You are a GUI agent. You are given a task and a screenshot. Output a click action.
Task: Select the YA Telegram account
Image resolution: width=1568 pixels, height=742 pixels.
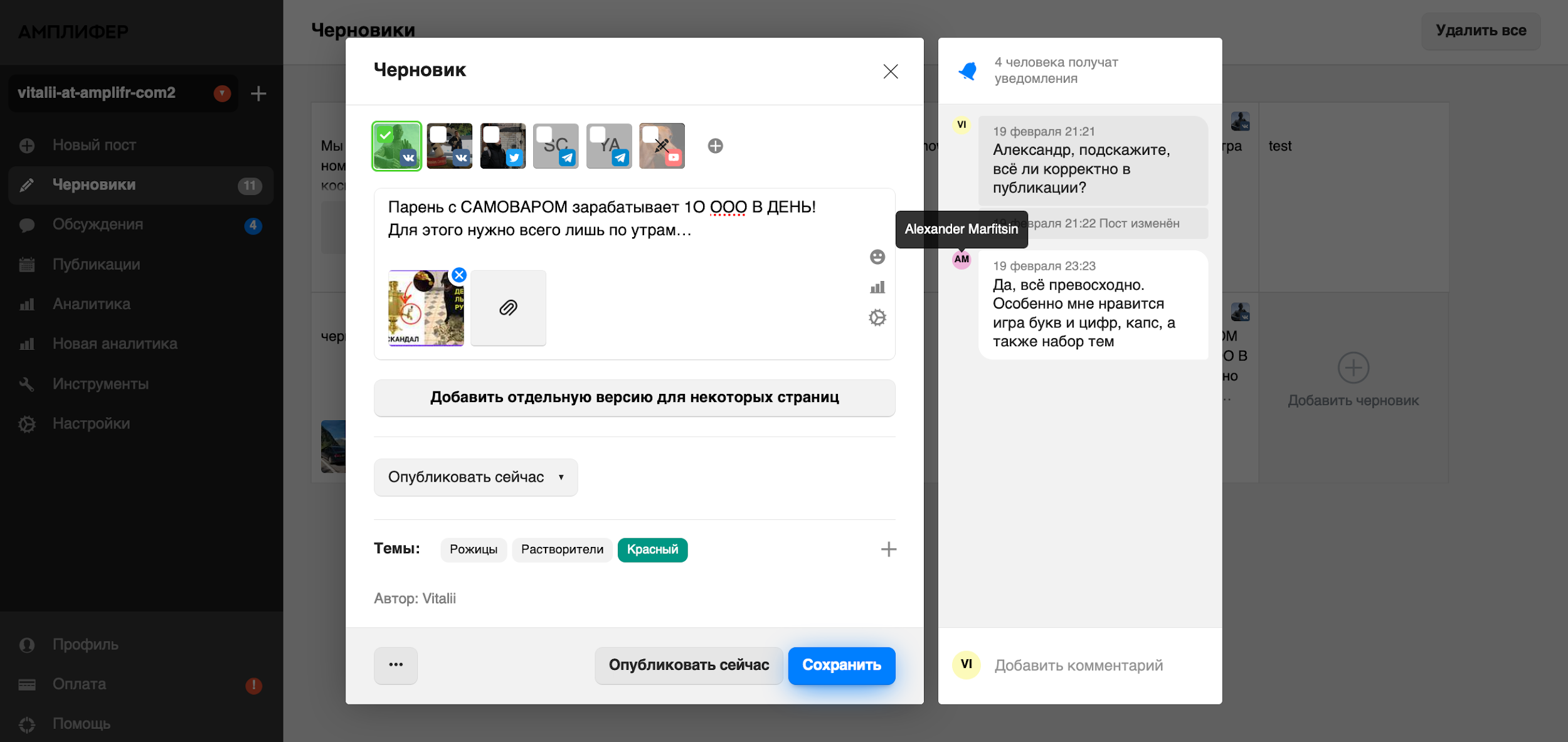(x=609, y=146)
